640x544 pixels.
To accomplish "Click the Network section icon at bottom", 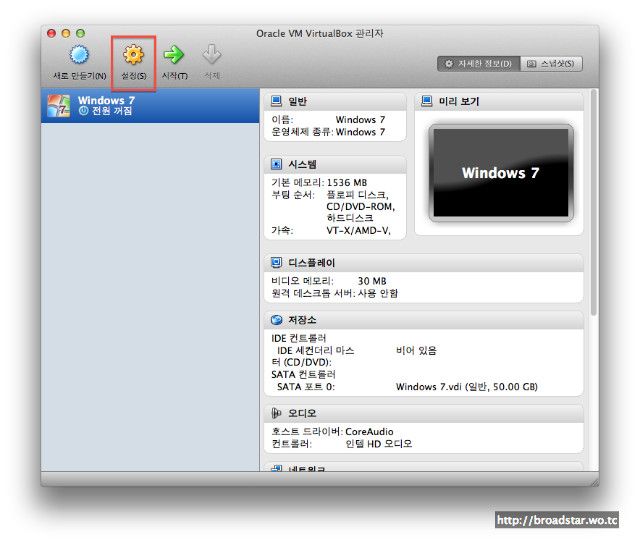I will (x=276, y=469).
